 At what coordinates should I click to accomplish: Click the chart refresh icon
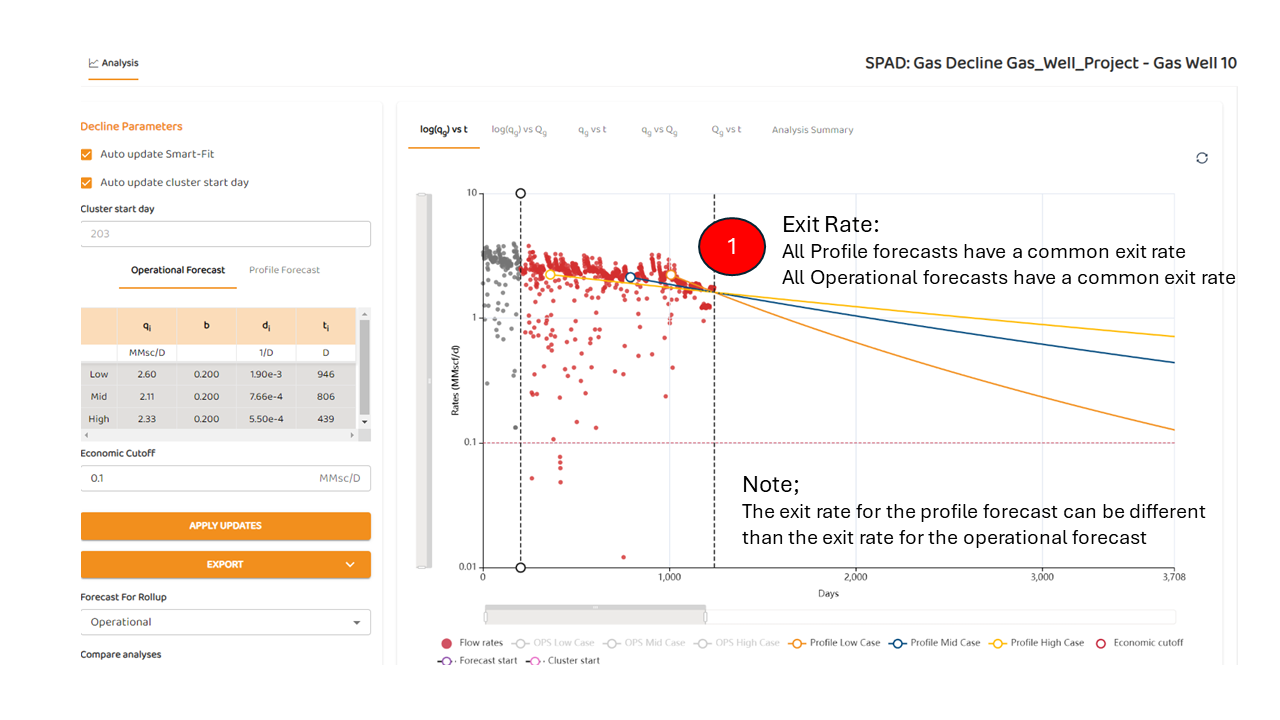pyautogui.click(x=1202, y=158)
